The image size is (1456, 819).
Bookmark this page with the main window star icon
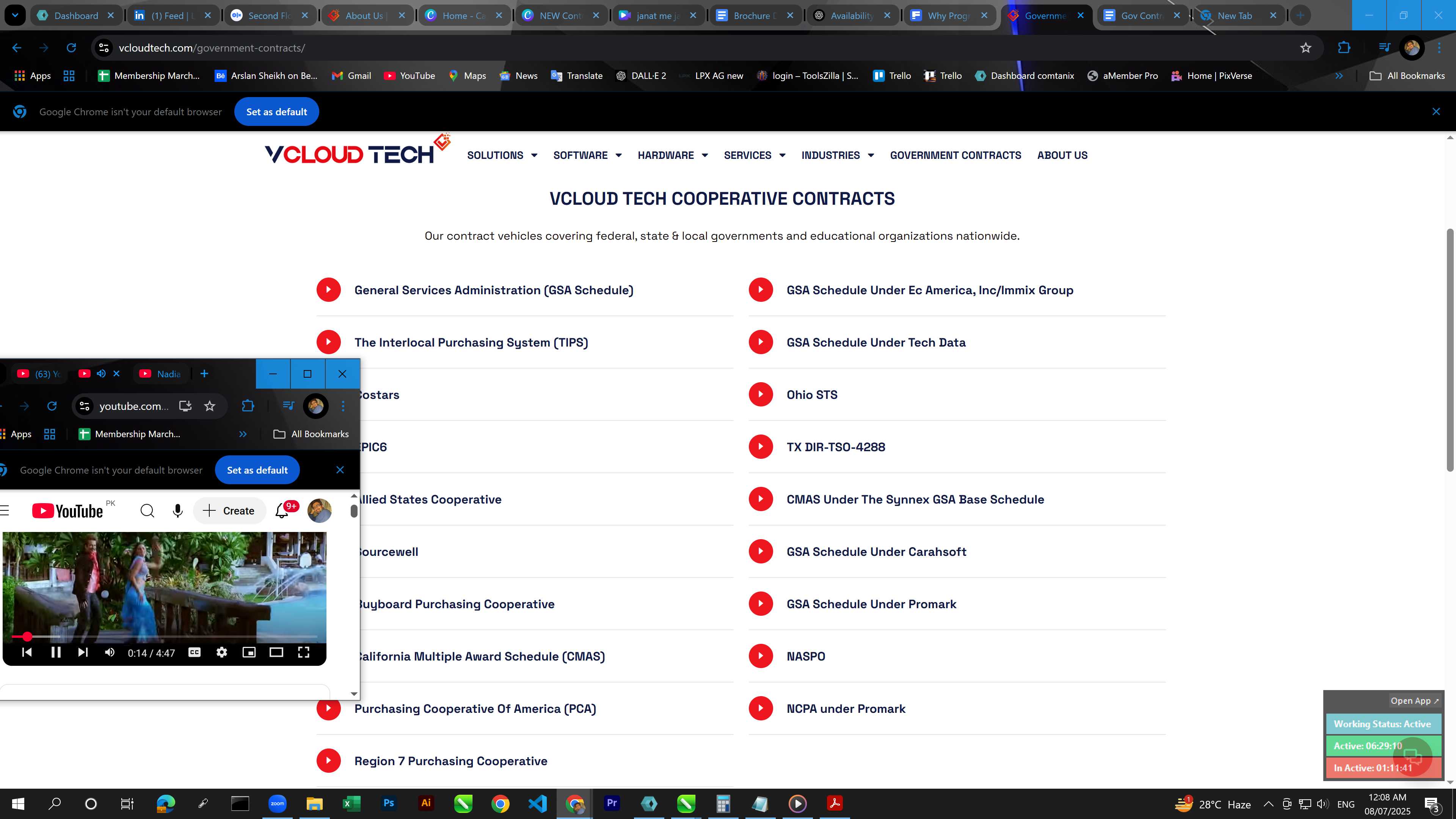[1305, 48]
